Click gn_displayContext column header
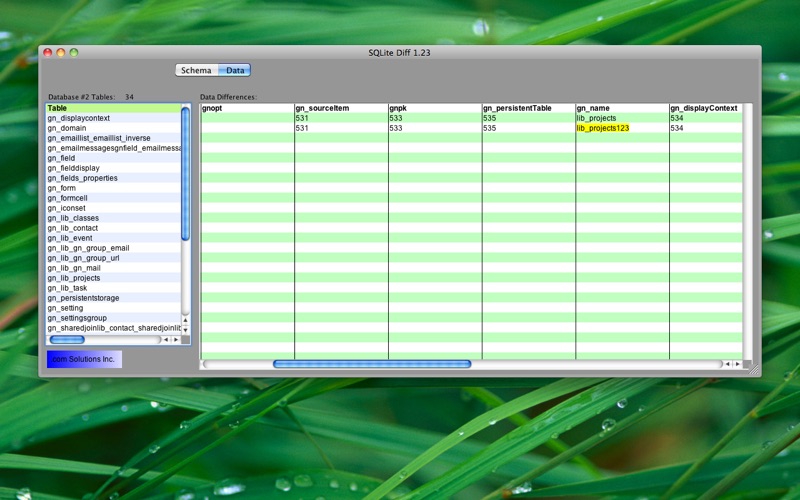The image size is (800, 500). click(x=706, y=108)
